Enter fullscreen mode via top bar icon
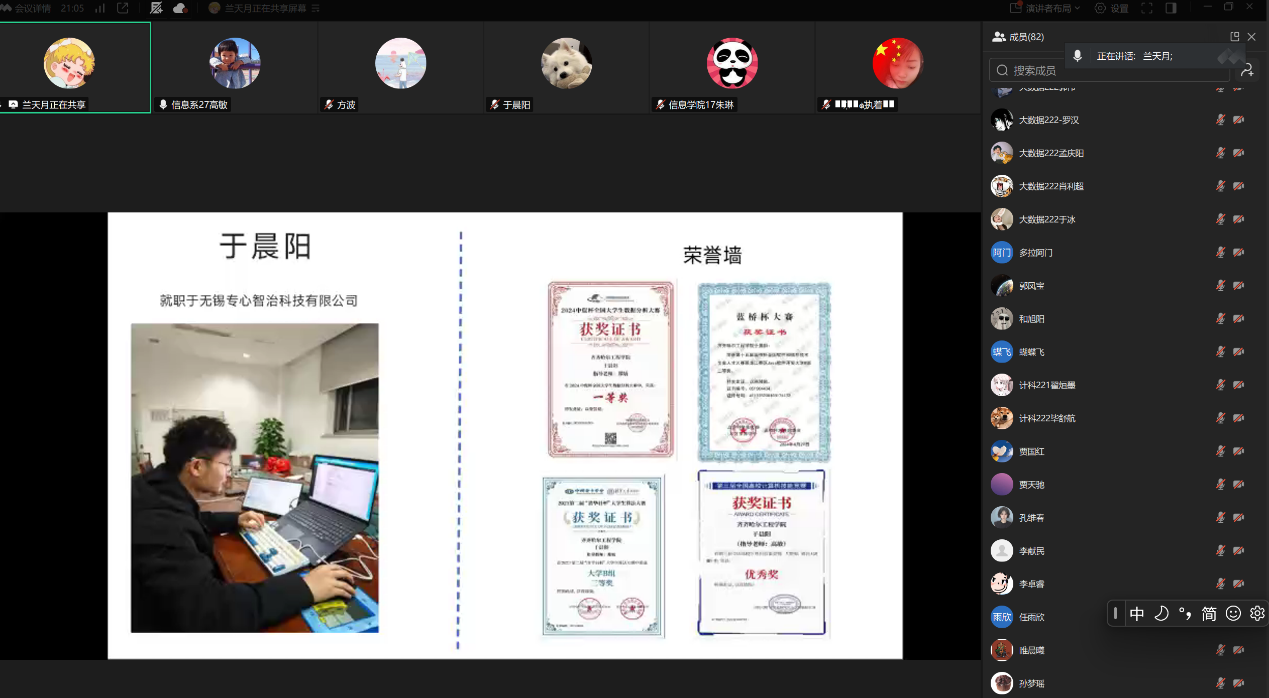This screenshot has height=698, width=1269. 1146,8
